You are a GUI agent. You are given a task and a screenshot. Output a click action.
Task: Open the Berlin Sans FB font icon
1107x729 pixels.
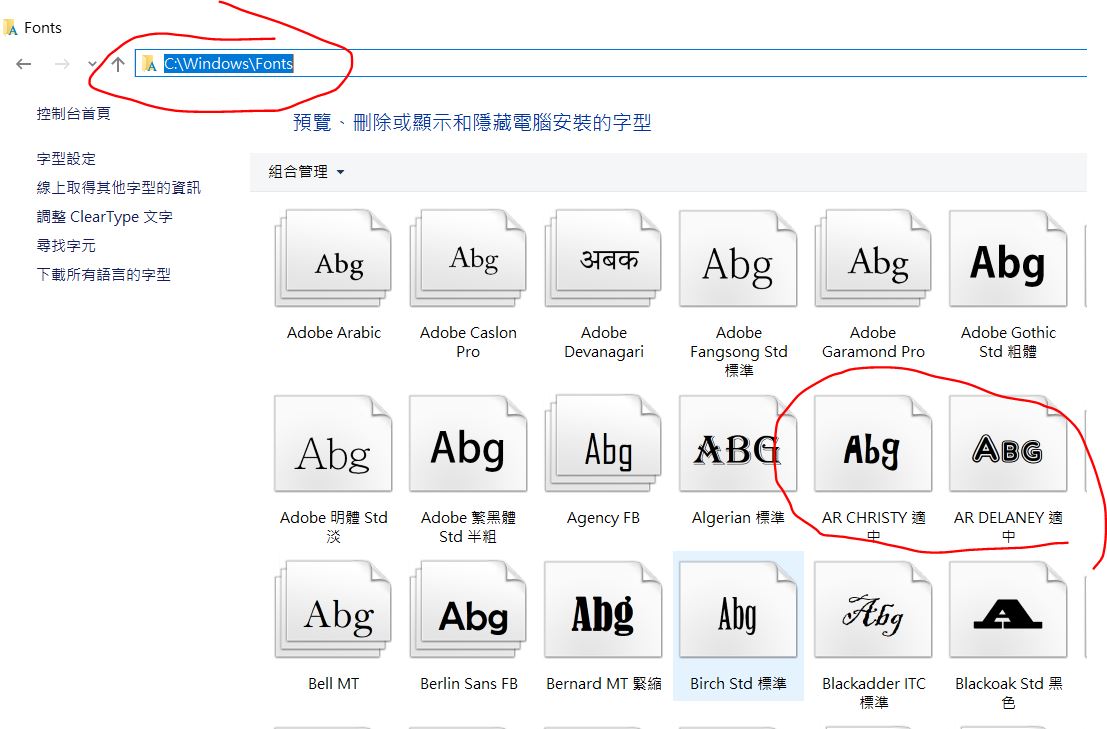click(468, 609)
